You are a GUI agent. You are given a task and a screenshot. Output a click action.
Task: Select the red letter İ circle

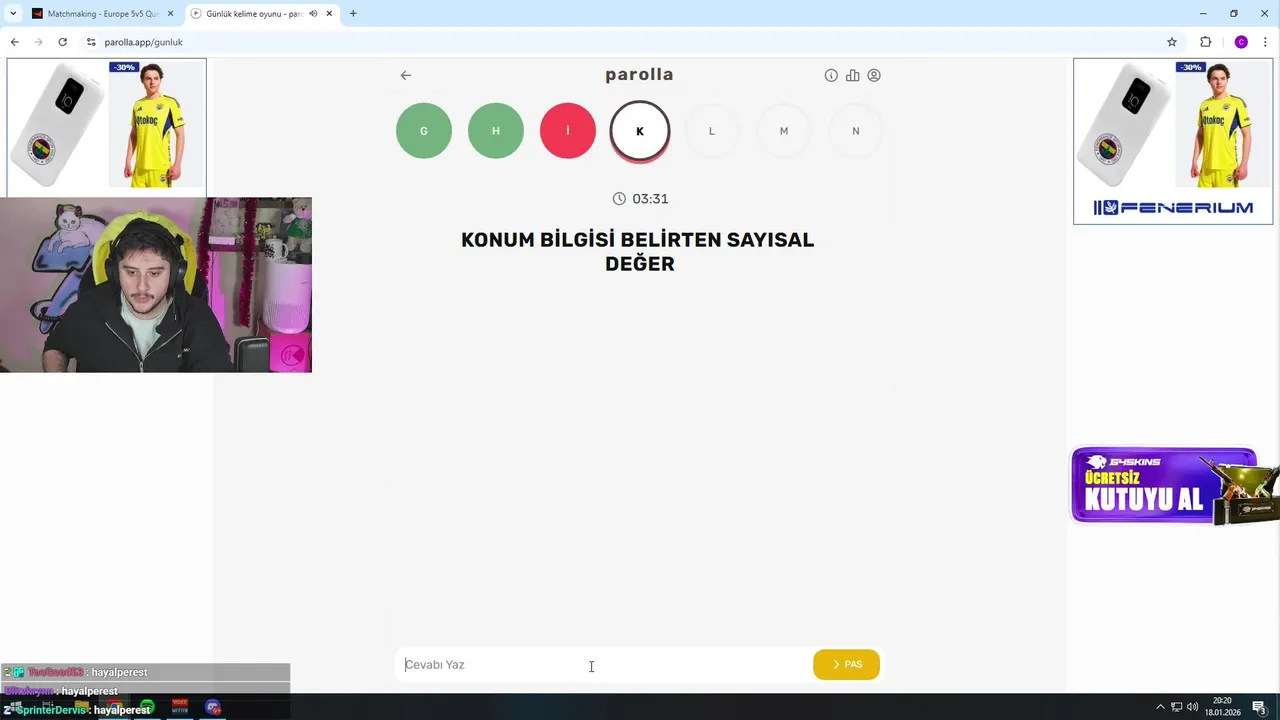(568, 131)
